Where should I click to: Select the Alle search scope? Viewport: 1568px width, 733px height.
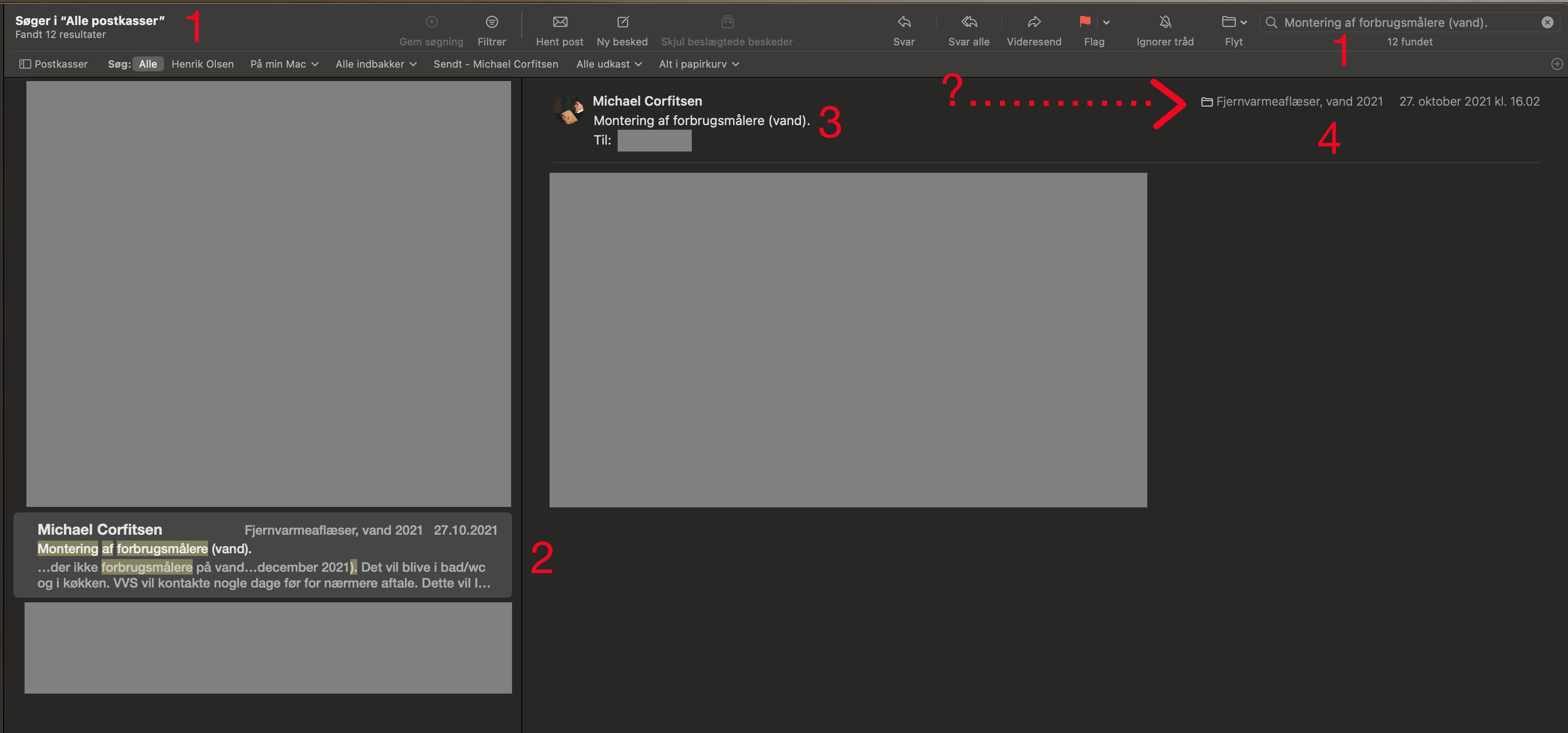(147, 64)
